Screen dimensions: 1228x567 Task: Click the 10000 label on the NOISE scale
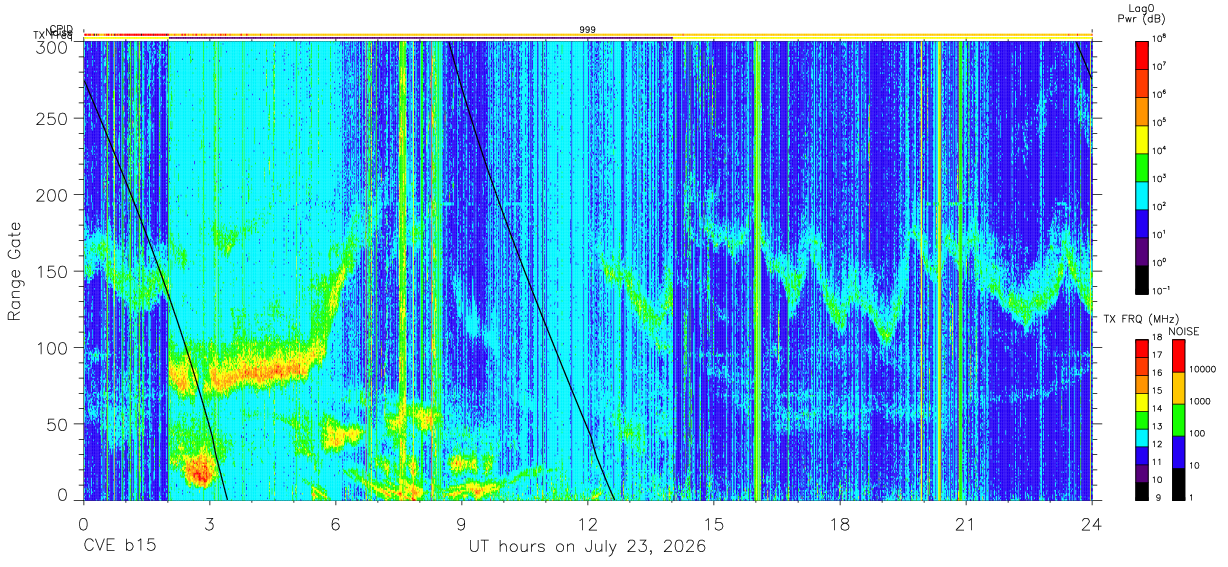[x=1203, y=370]
